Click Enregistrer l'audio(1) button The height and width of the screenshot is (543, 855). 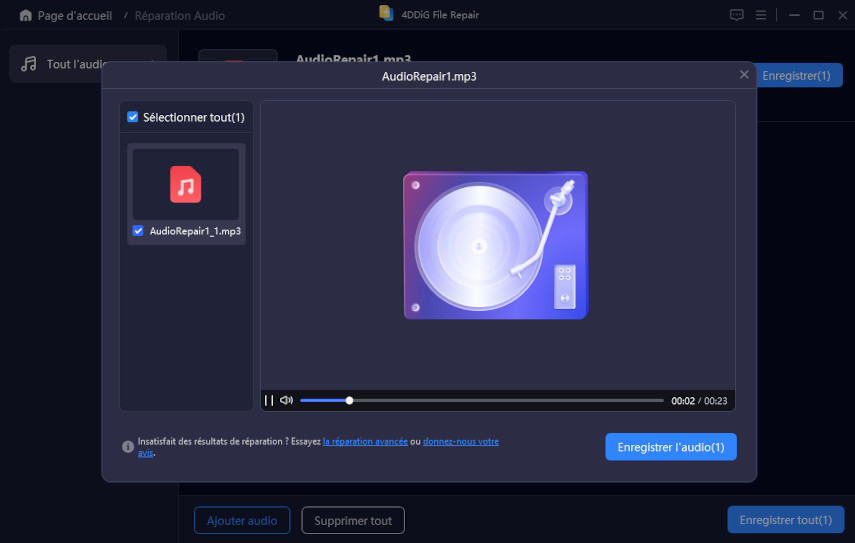pyautogui.click(x=670, y=447)
